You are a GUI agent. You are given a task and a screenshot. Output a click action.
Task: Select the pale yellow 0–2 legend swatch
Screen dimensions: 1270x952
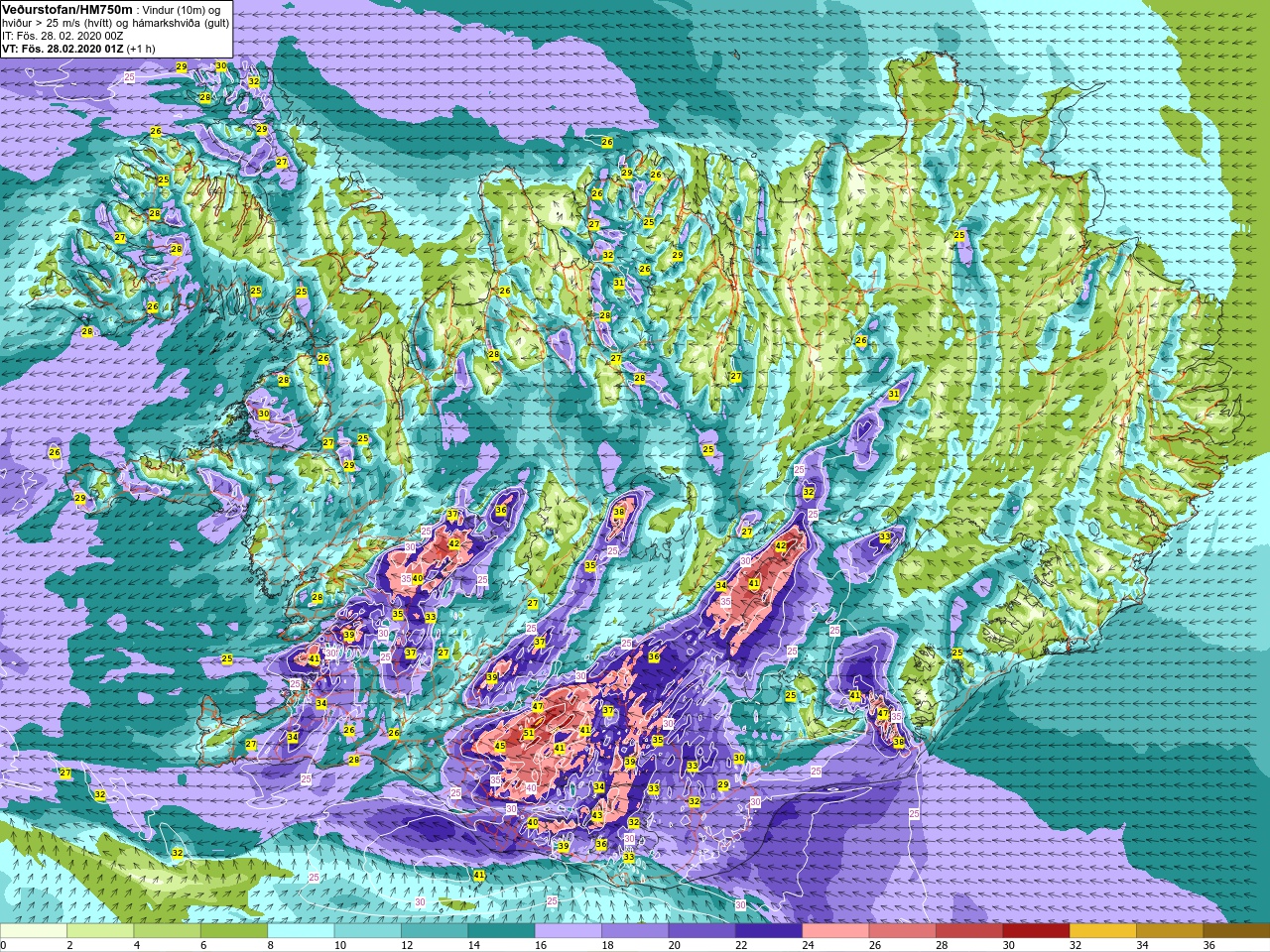34,931
